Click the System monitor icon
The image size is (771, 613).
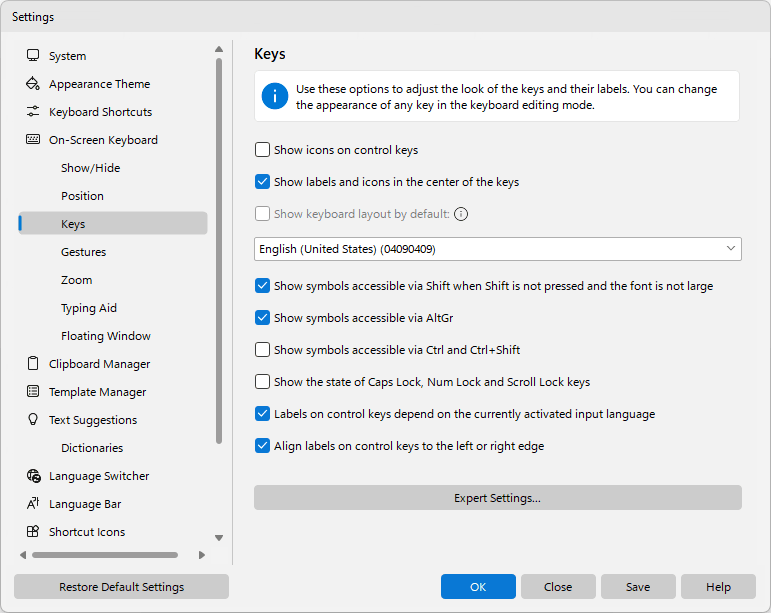point(33,56)
